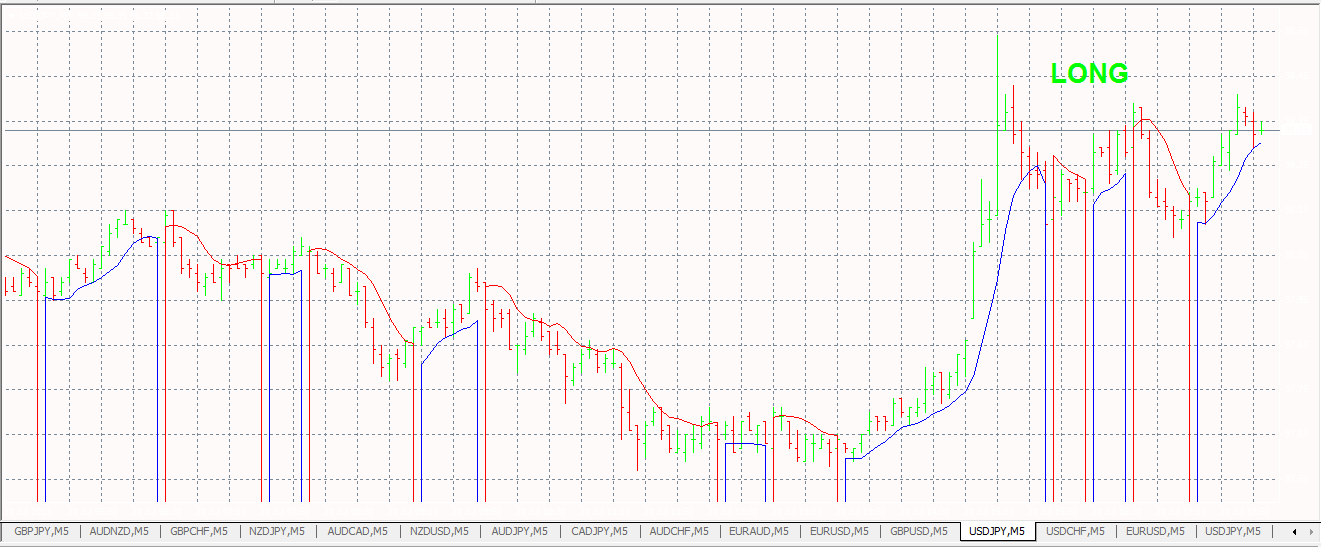Select the GBPCHF,M5 tab
The width and height of the screenshot is (1321, 547).
[199, 531]
